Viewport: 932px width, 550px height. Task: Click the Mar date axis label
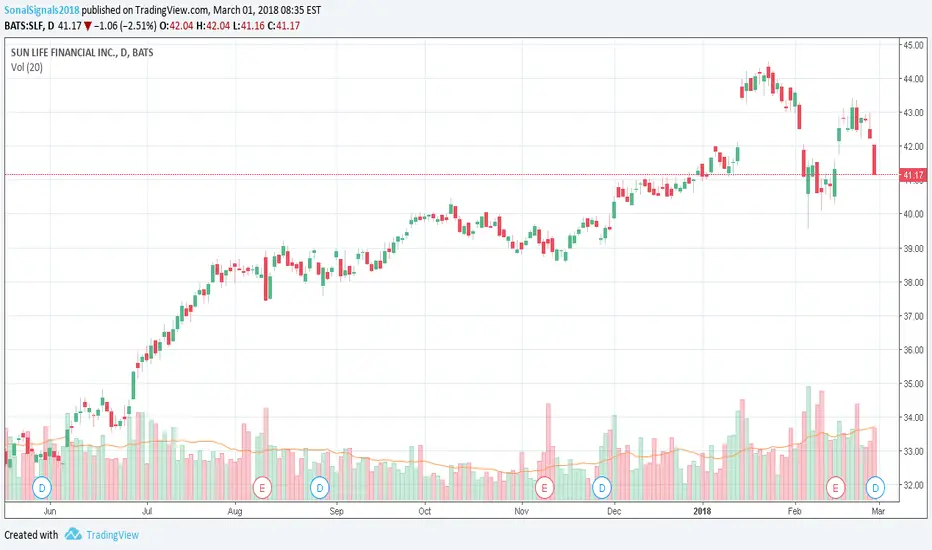[878, 511]
